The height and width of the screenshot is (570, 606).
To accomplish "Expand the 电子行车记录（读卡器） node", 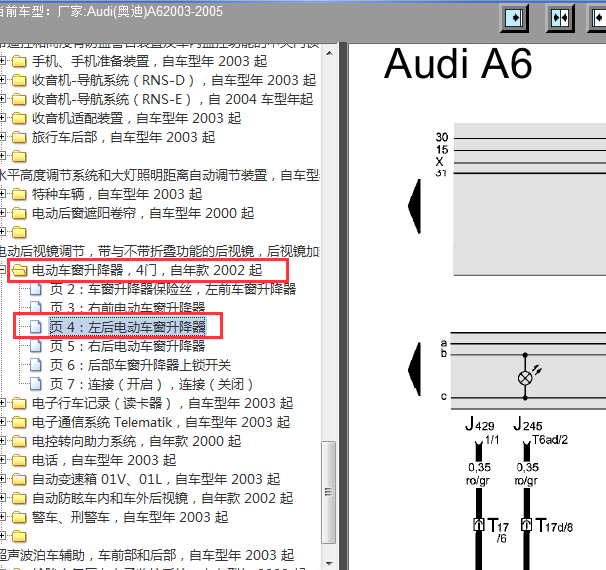I will coord(2,403).
